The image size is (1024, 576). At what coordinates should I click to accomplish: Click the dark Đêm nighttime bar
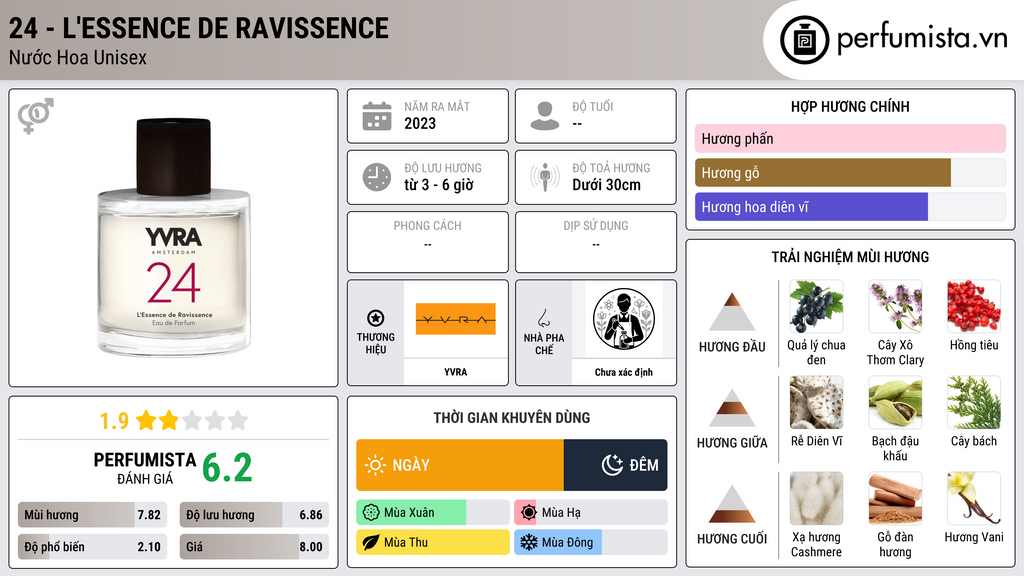(x=615, y=465)
